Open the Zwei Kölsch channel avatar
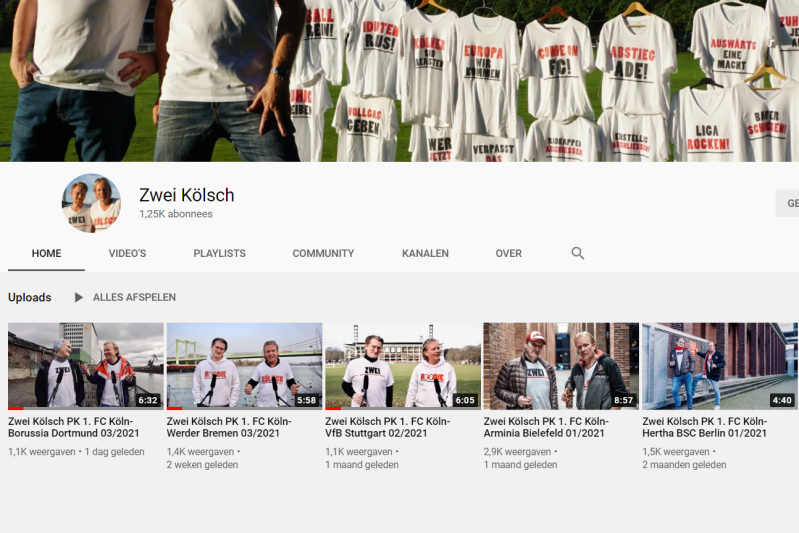The image size is (799, 533). 91,203
